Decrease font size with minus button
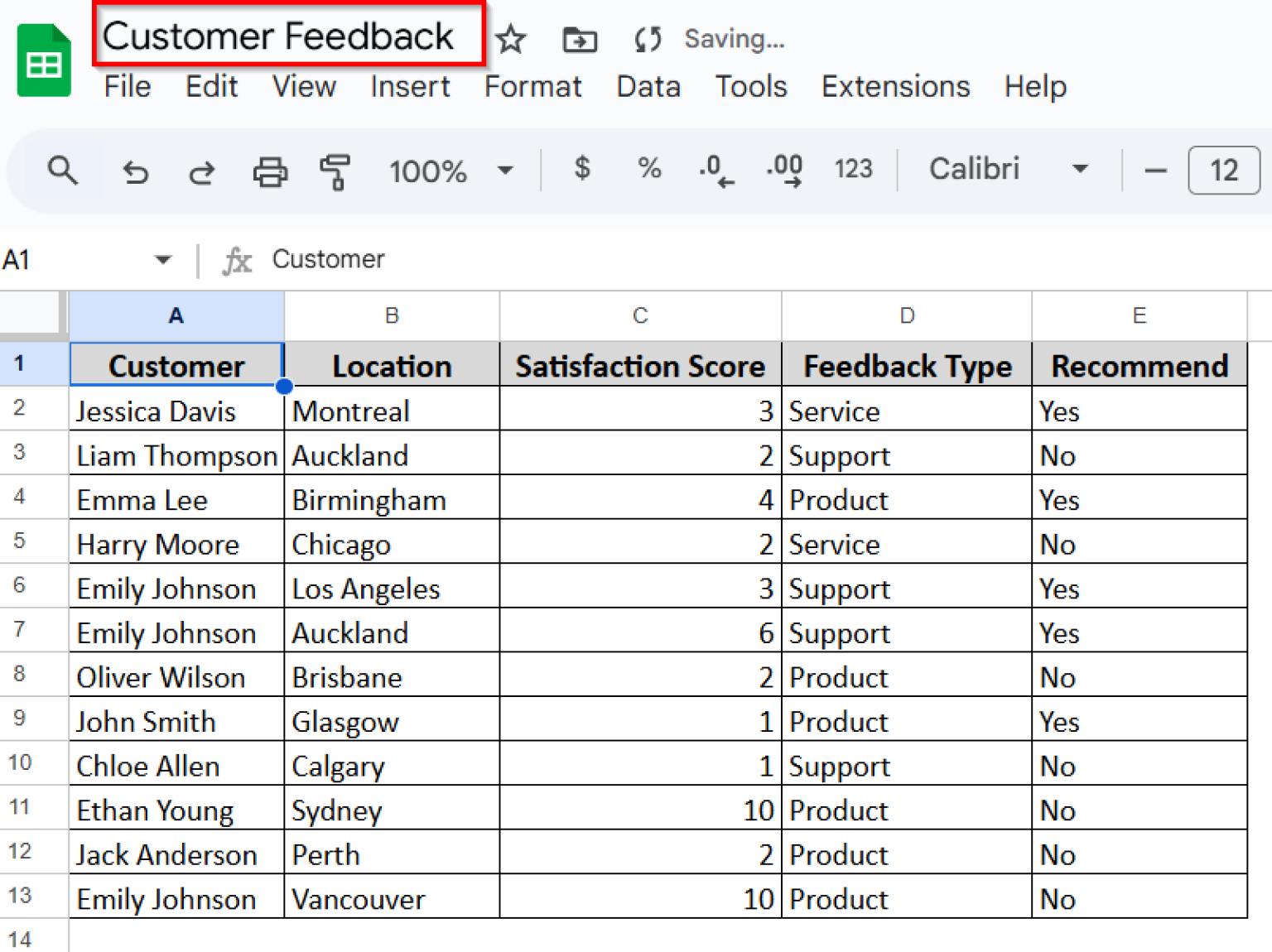This screenshot has width=1272, height=952. tap(1154, 170)
